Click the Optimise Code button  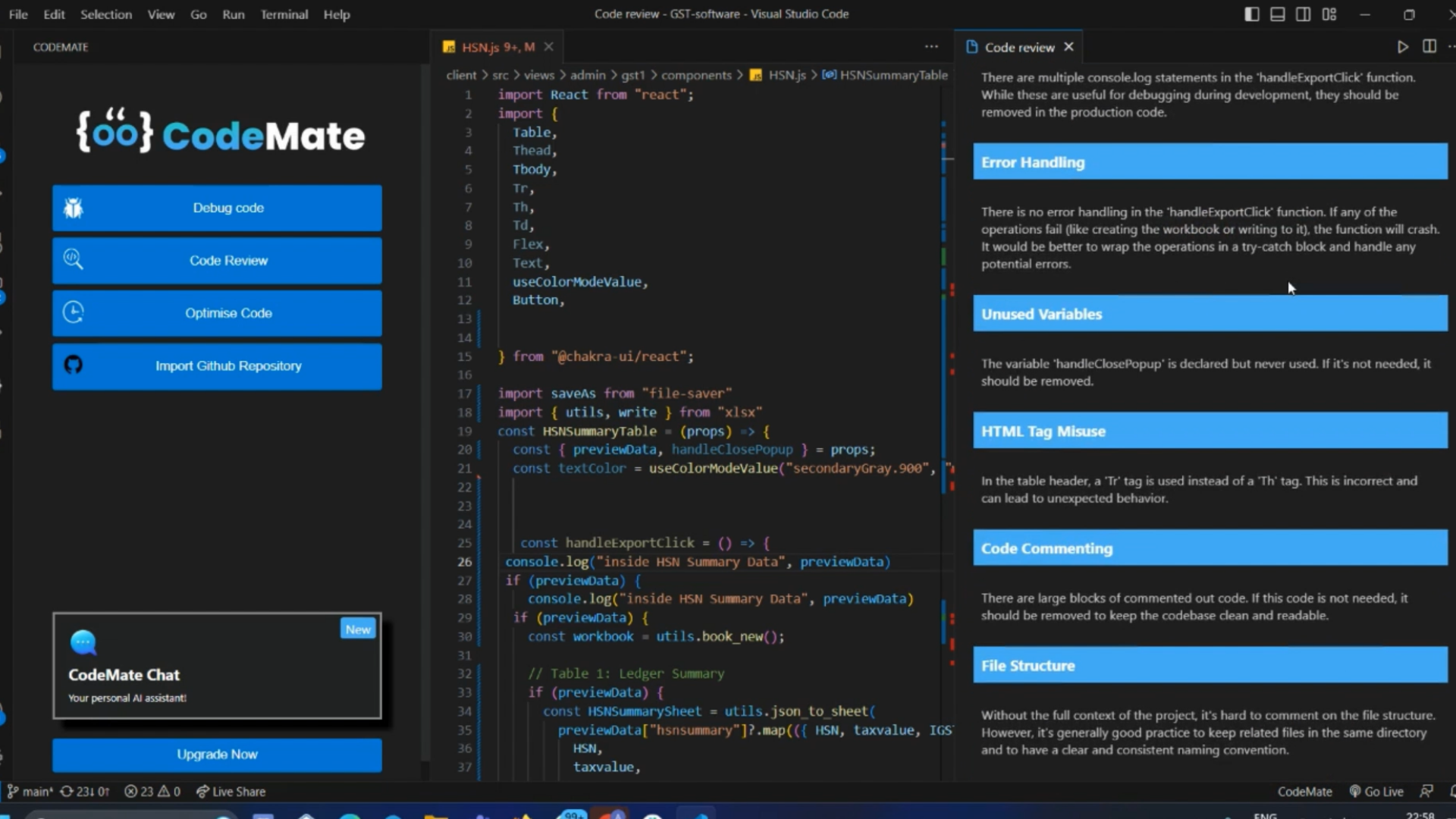(x=217, y=312)
